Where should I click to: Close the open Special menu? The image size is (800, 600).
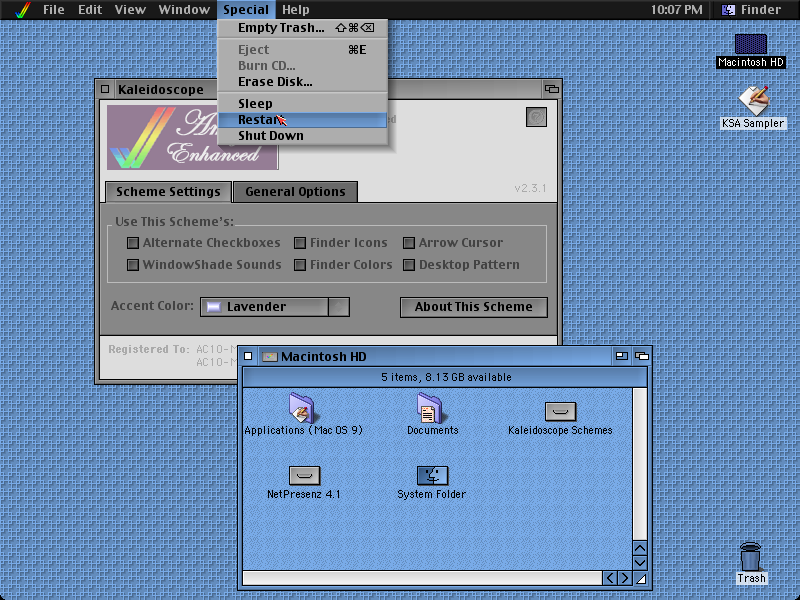[246, 10]
